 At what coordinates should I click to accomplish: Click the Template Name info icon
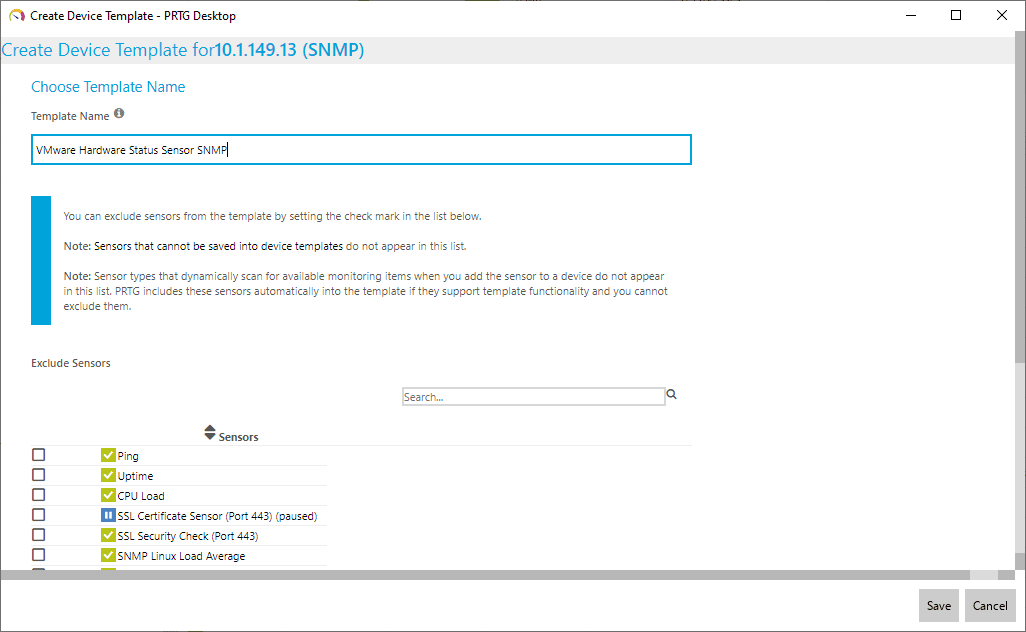[x=119, y=113]
